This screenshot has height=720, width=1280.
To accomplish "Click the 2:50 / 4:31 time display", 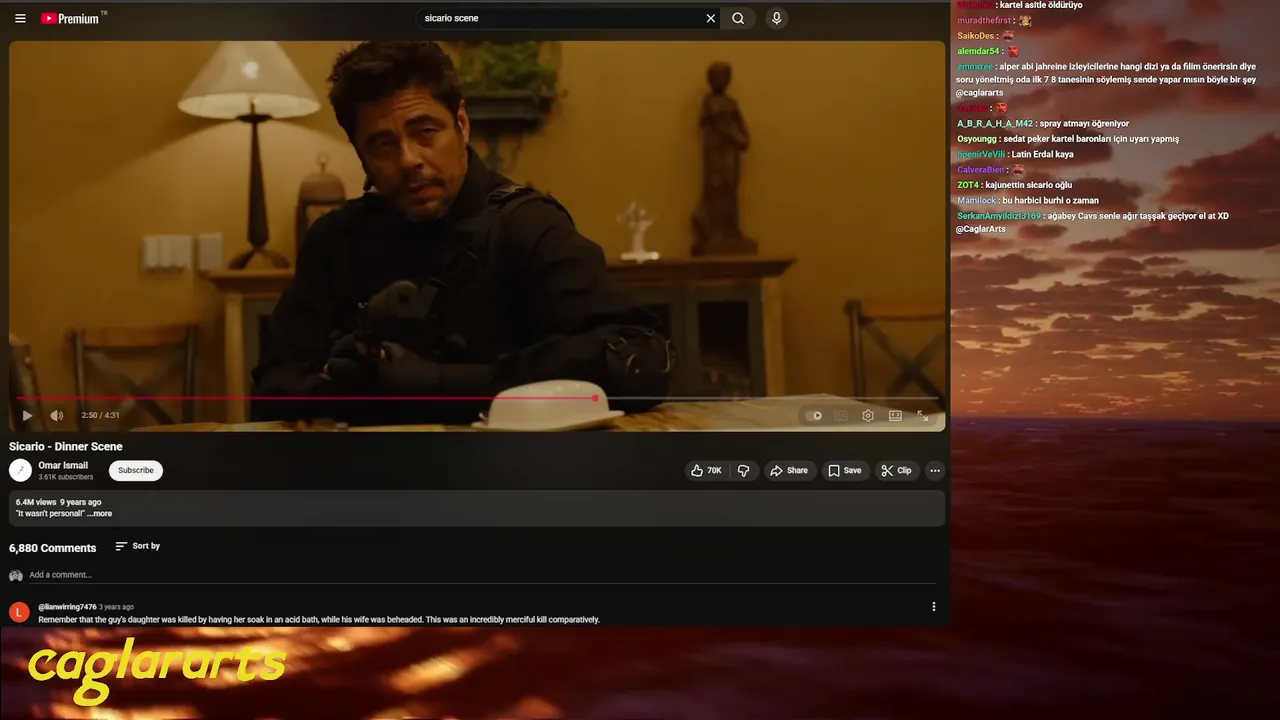I will (100, 415).
